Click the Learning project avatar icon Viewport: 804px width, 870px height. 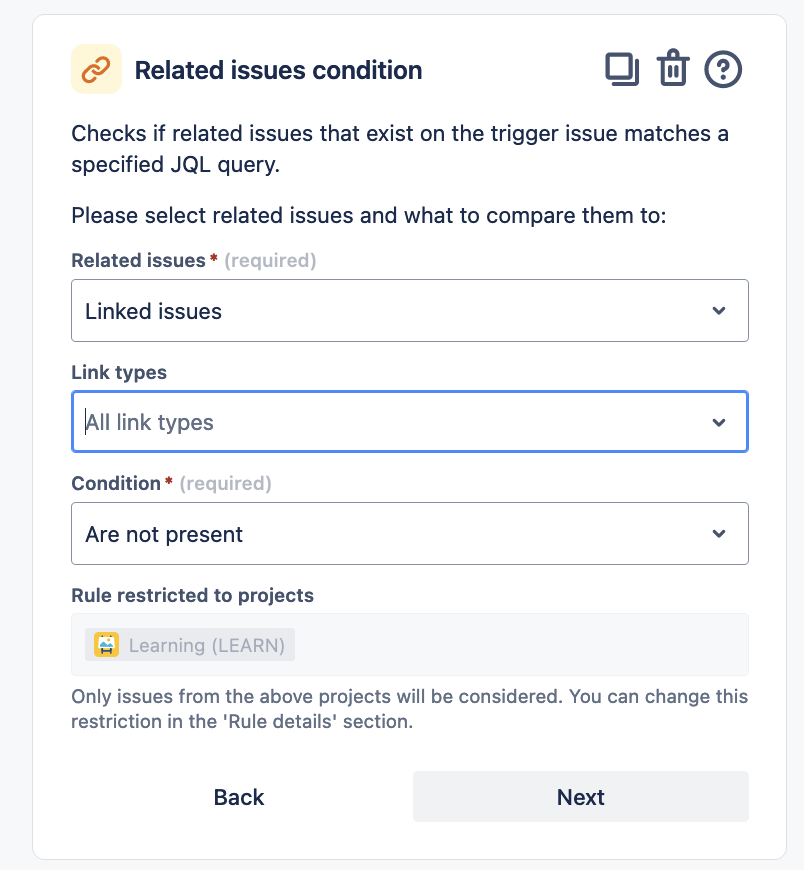106,645
